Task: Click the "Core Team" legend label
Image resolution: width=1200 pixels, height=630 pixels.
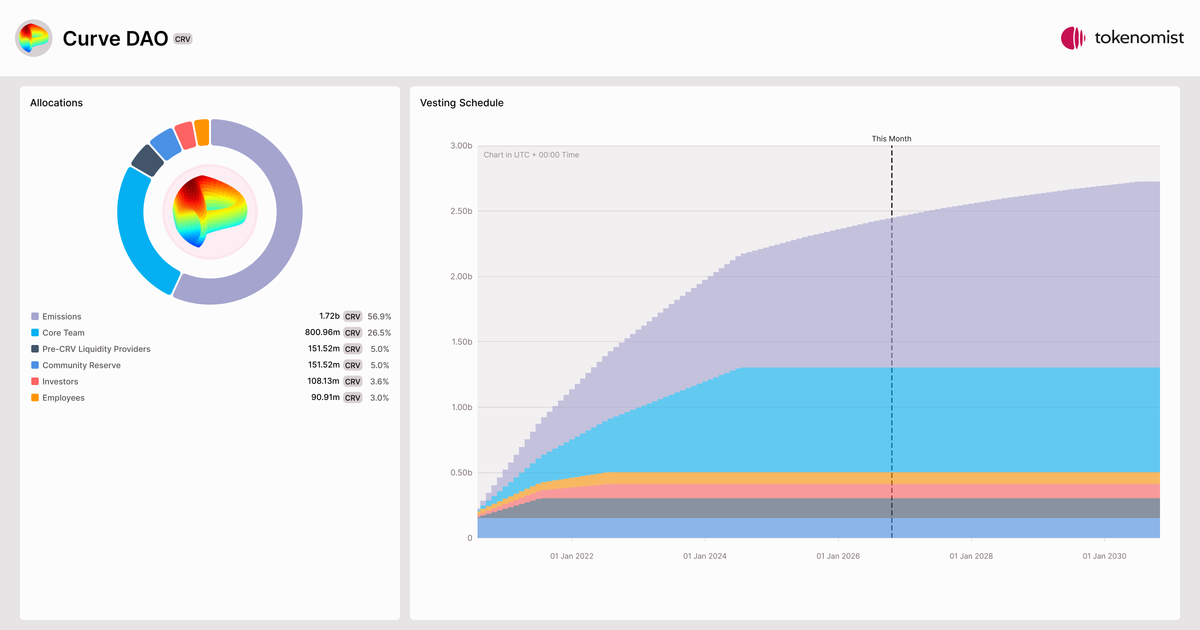Action: tap(64, 333)
